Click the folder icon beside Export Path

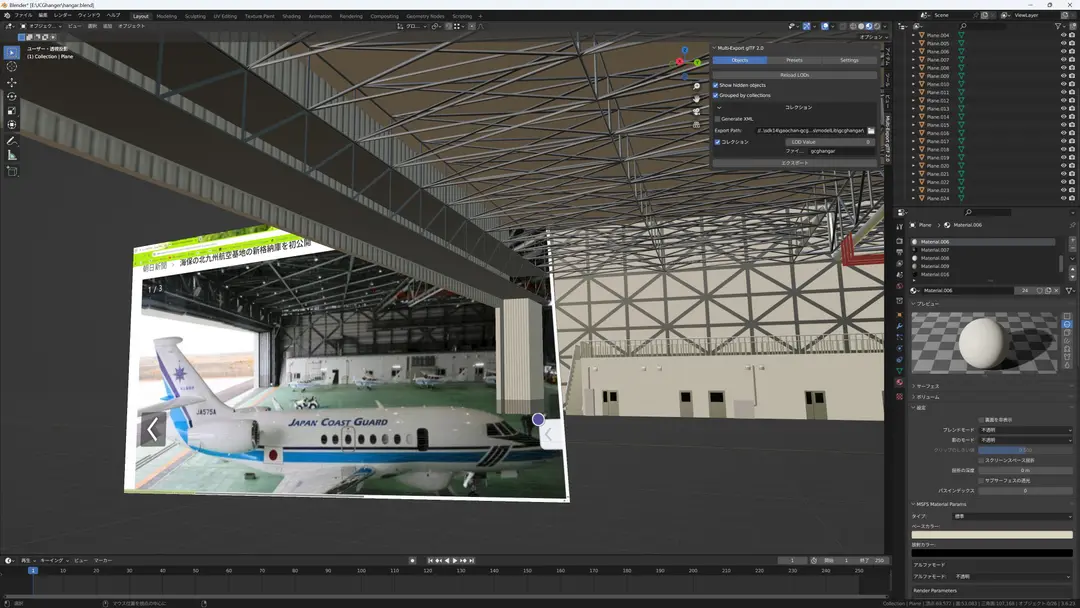point(871,130)
